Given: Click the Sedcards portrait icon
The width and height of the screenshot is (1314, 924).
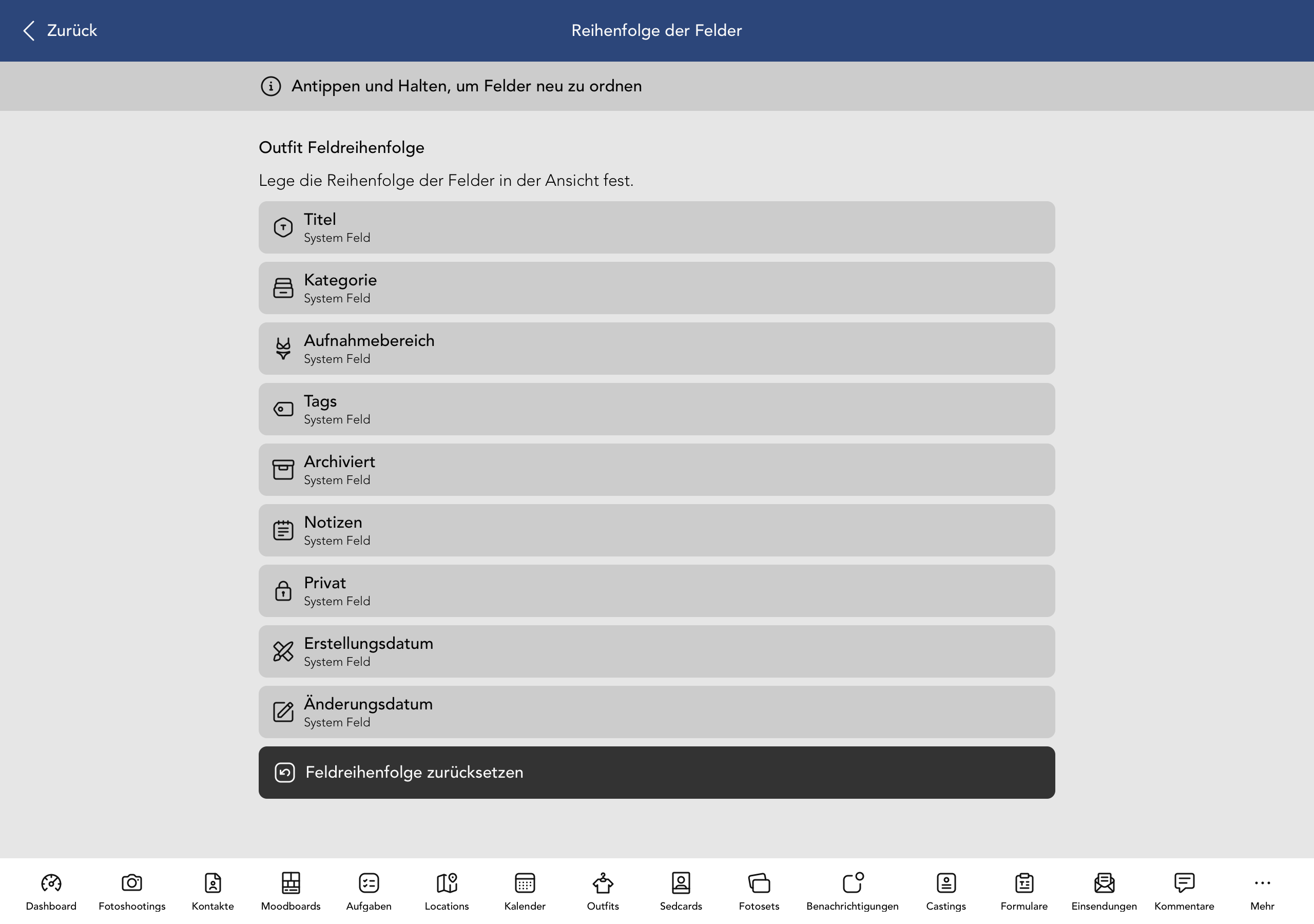Looking at the screenshot, I should pos(681,883).
